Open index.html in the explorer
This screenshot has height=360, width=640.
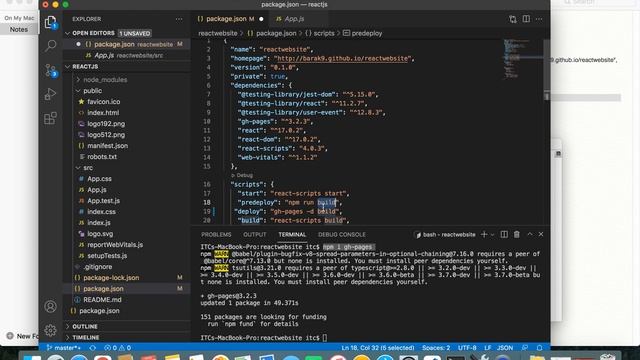(103, 113)
